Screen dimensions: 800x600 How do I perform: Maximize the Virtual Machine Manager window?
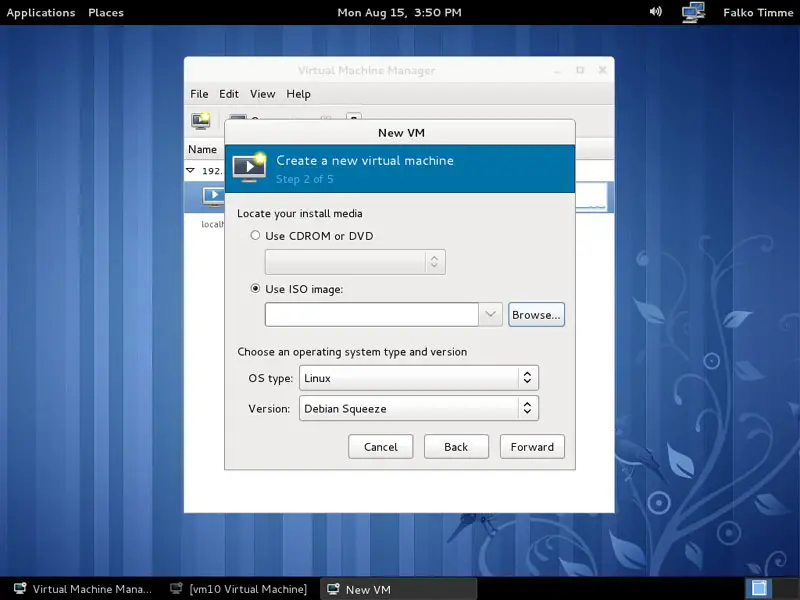coord(580,70)
